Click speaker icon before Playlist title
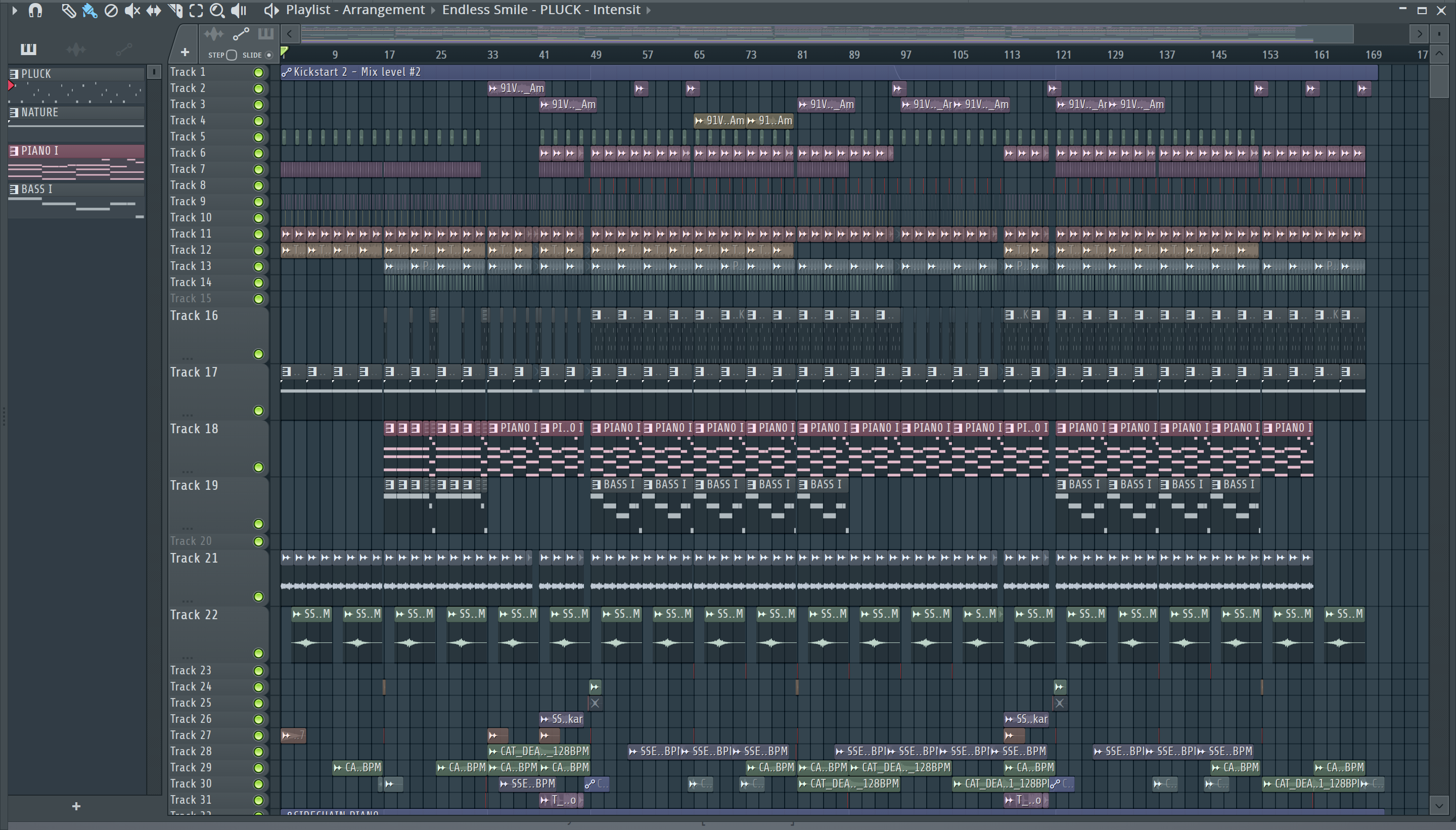 tap(271, 10)
